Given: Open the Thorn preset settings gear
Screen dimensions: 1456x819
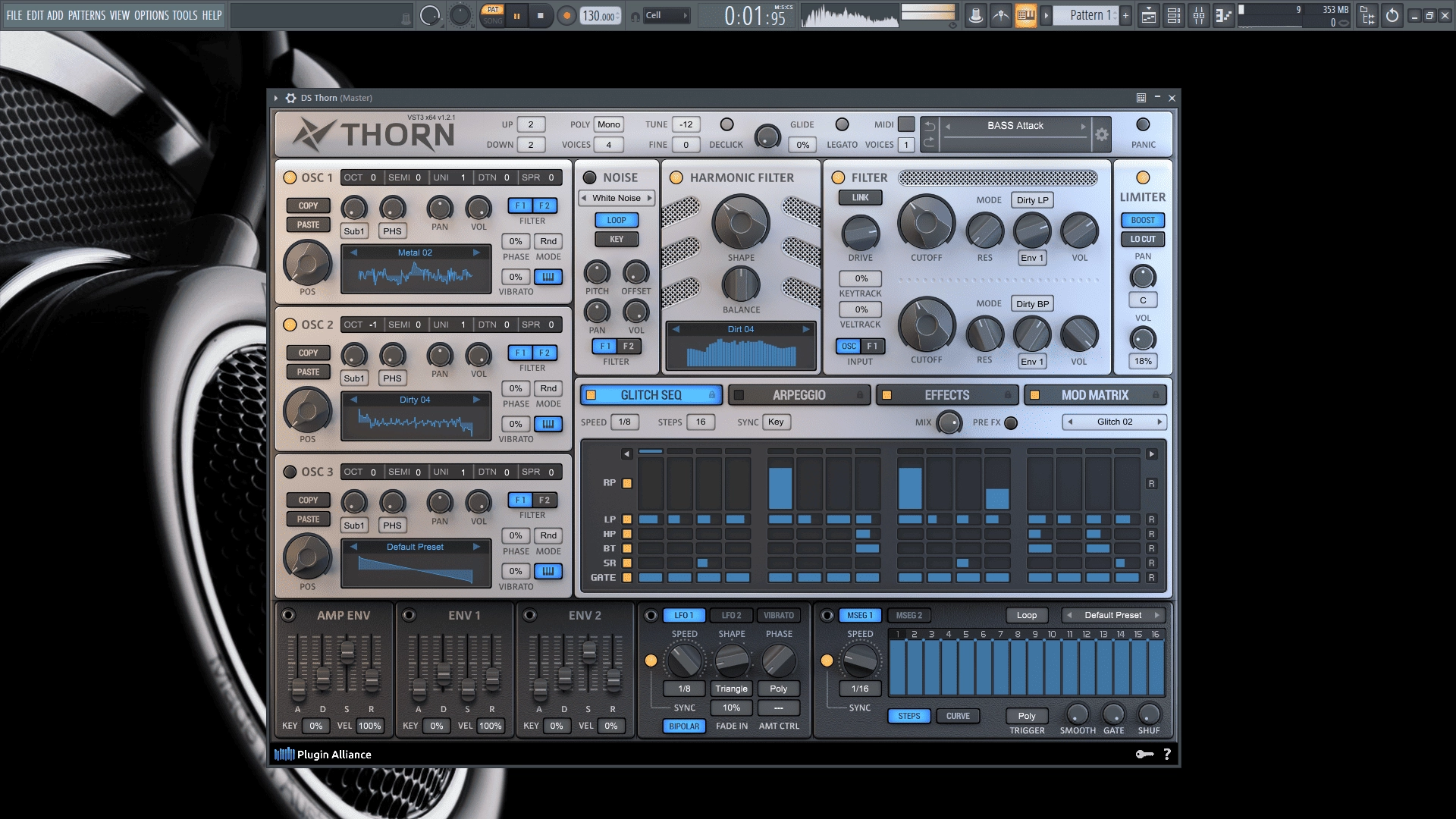Looking at the screenshot, I should click(1102, 135).
